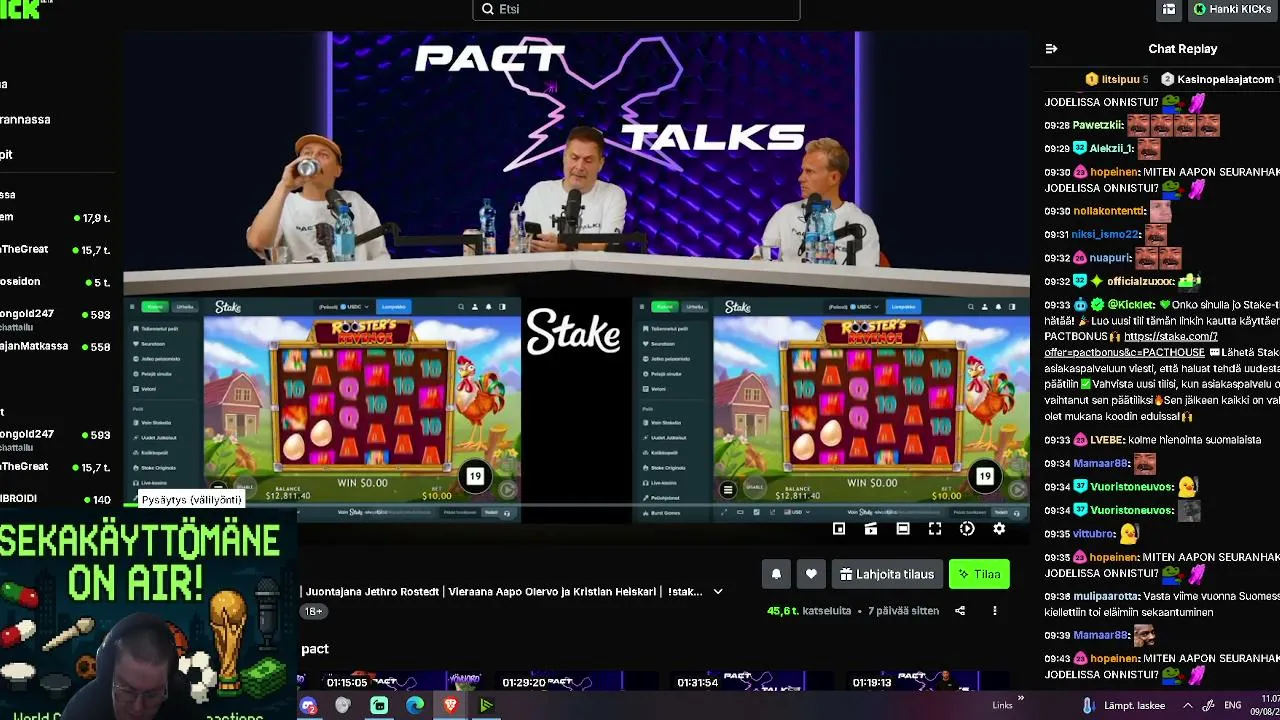The height and width of the screenshot is (720, 1280).
Task: Open Brave browser from taskbar
Action: coord(450,705)
